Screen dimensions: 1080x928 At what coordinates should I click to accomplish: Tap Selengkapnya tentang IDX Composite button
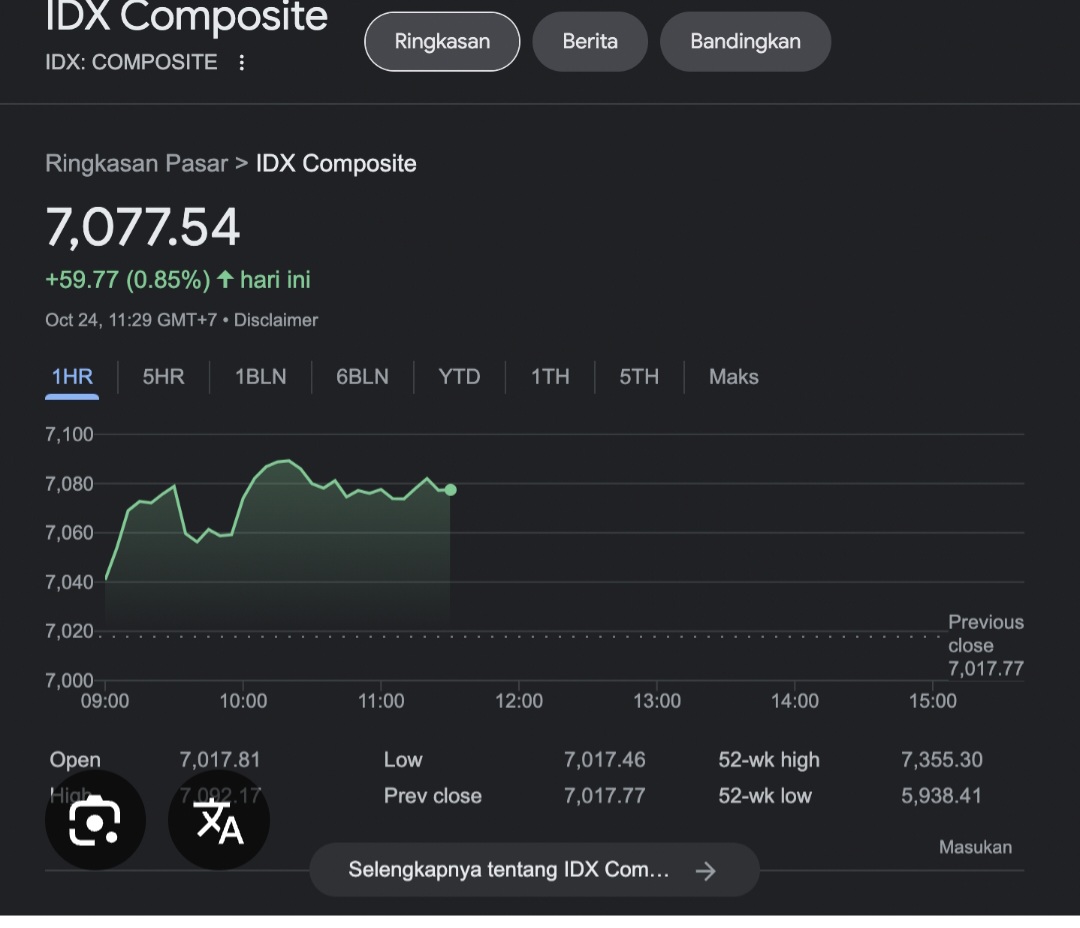(510, 870)
